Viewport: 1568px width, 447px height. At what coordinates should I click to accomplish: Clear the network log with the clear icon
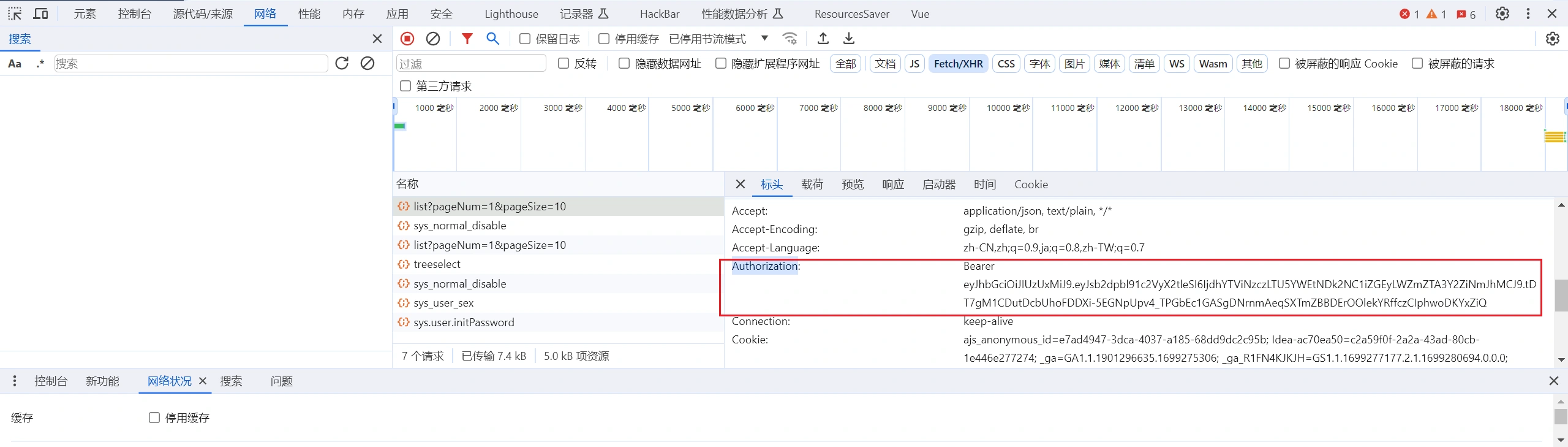pos(433,39)
